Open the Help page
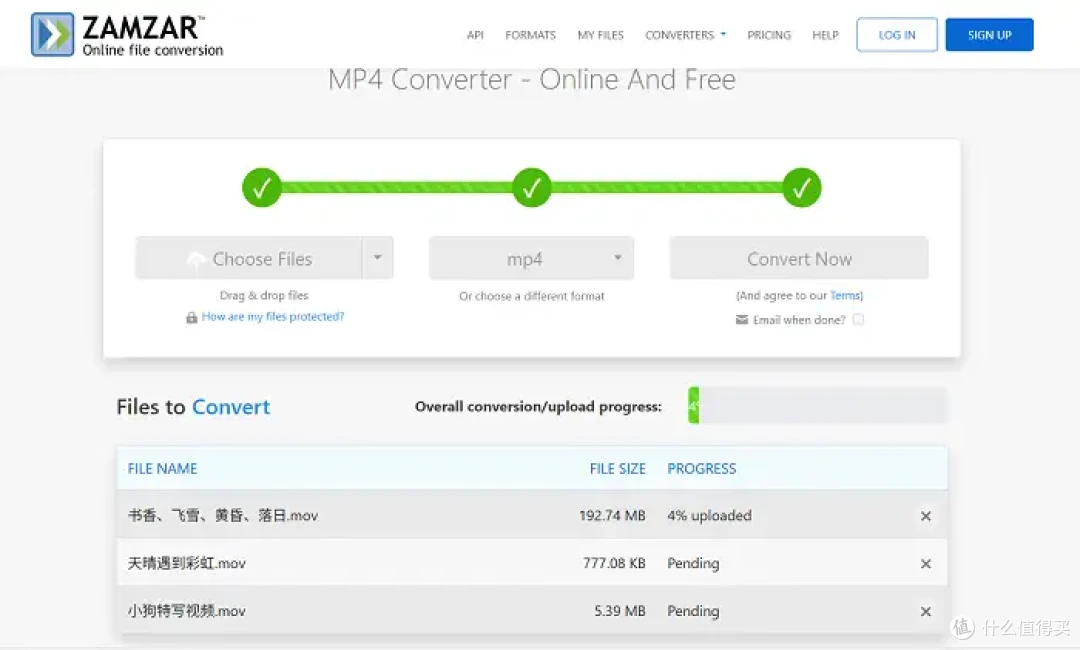Viewport: 1080px width, 650px height. [x=825, y=34]
